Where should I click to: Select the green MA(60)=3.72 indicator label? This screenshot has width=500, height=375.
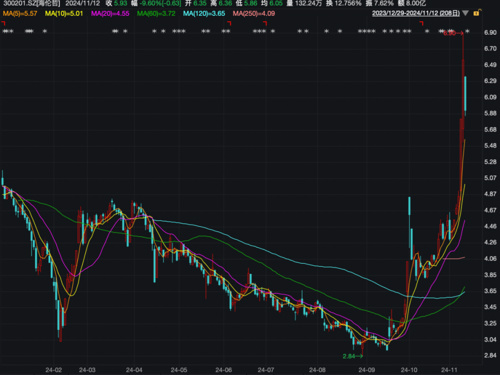[156, 13]
